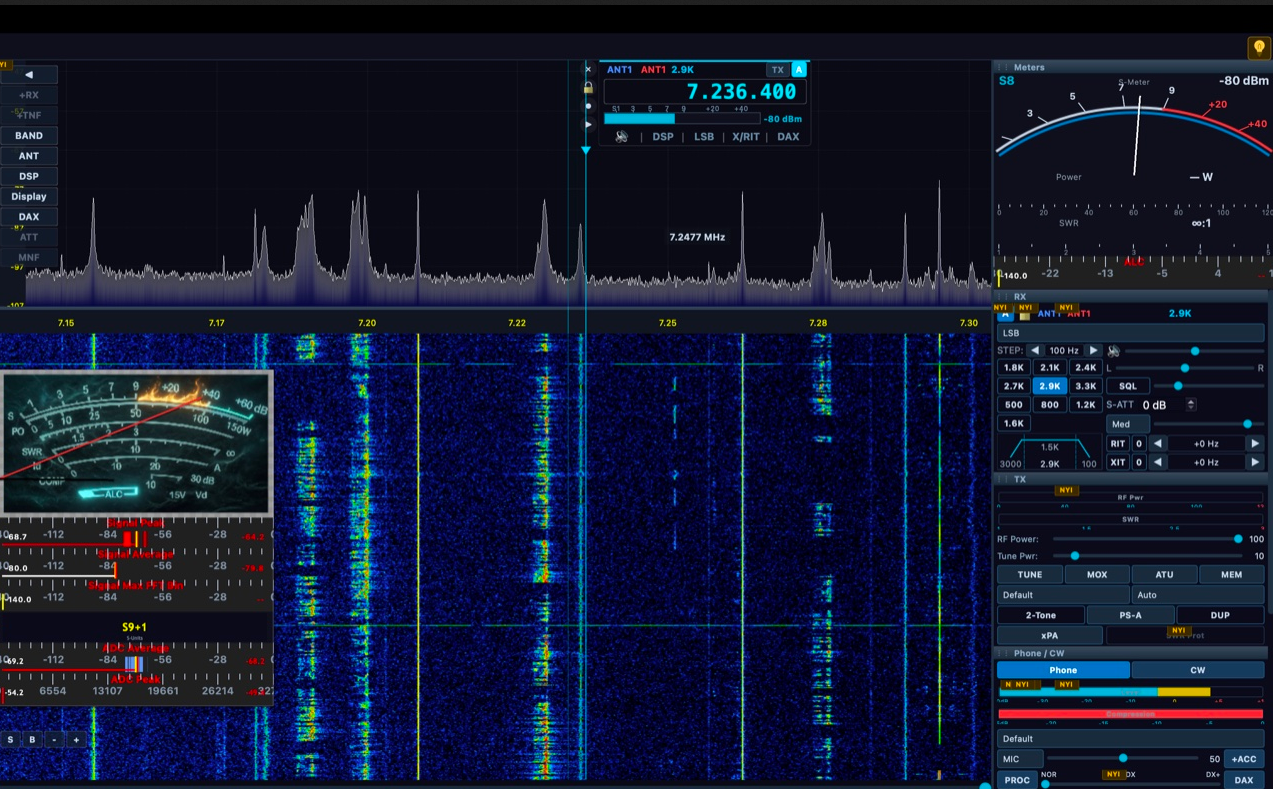Screen dimensions: 1273x789
Task: Collapse side panel with left arrow icon
Action: (x=29, y=75)
